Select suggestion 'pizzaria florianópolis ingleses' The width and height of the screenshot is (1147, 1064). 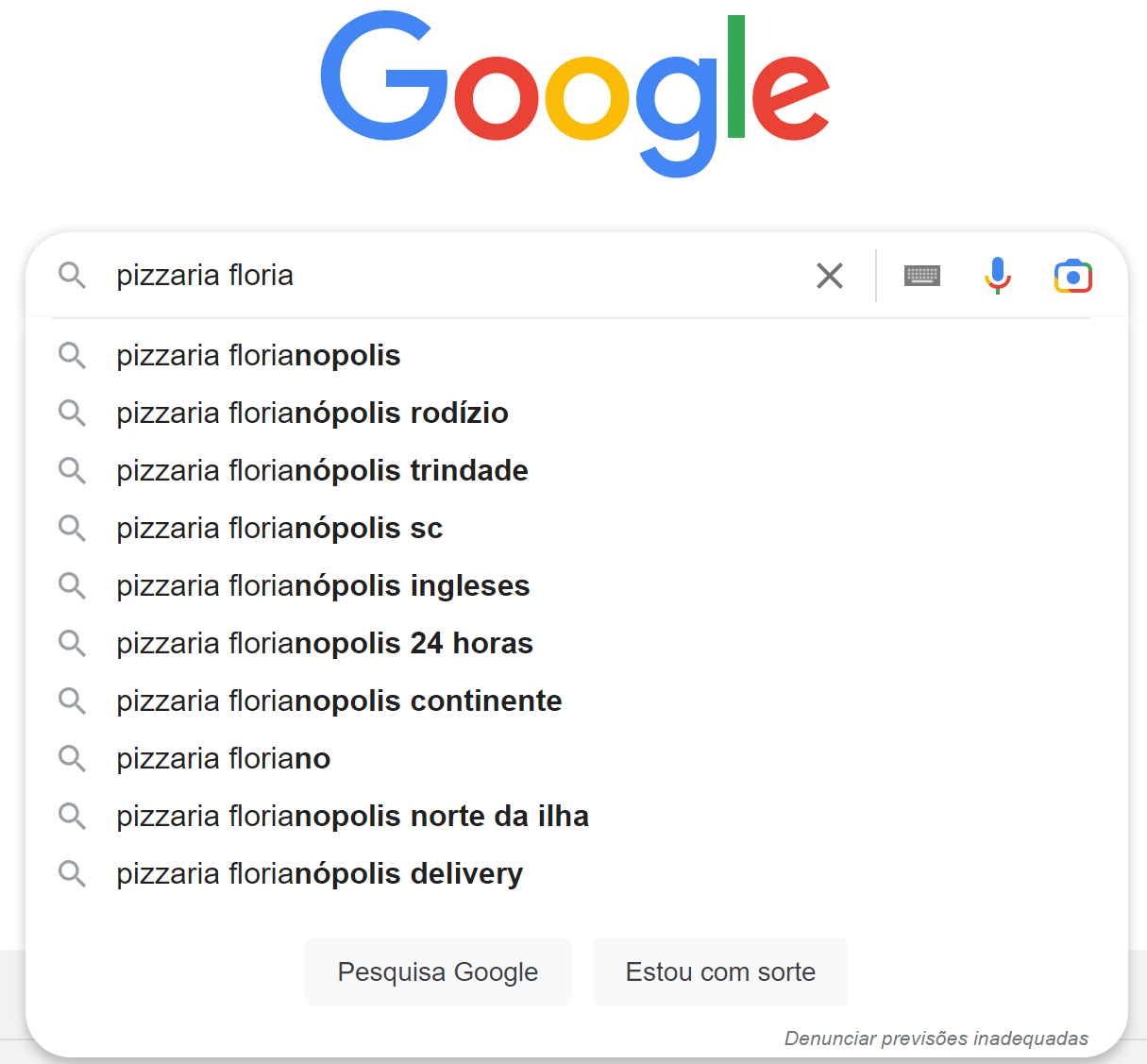[323, 585]
